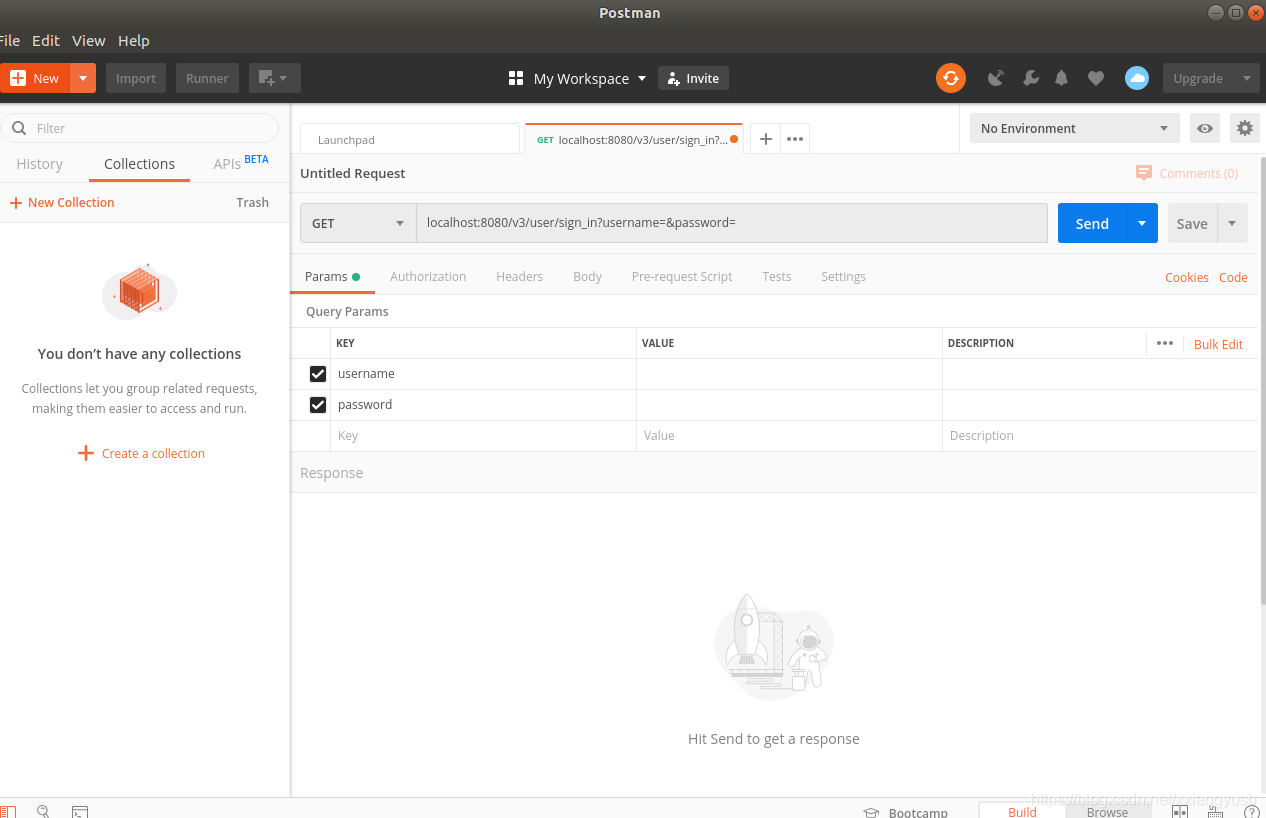Click the New Collection link
This screenshot has width=1266, height=818.
click(x=62, y=202)
